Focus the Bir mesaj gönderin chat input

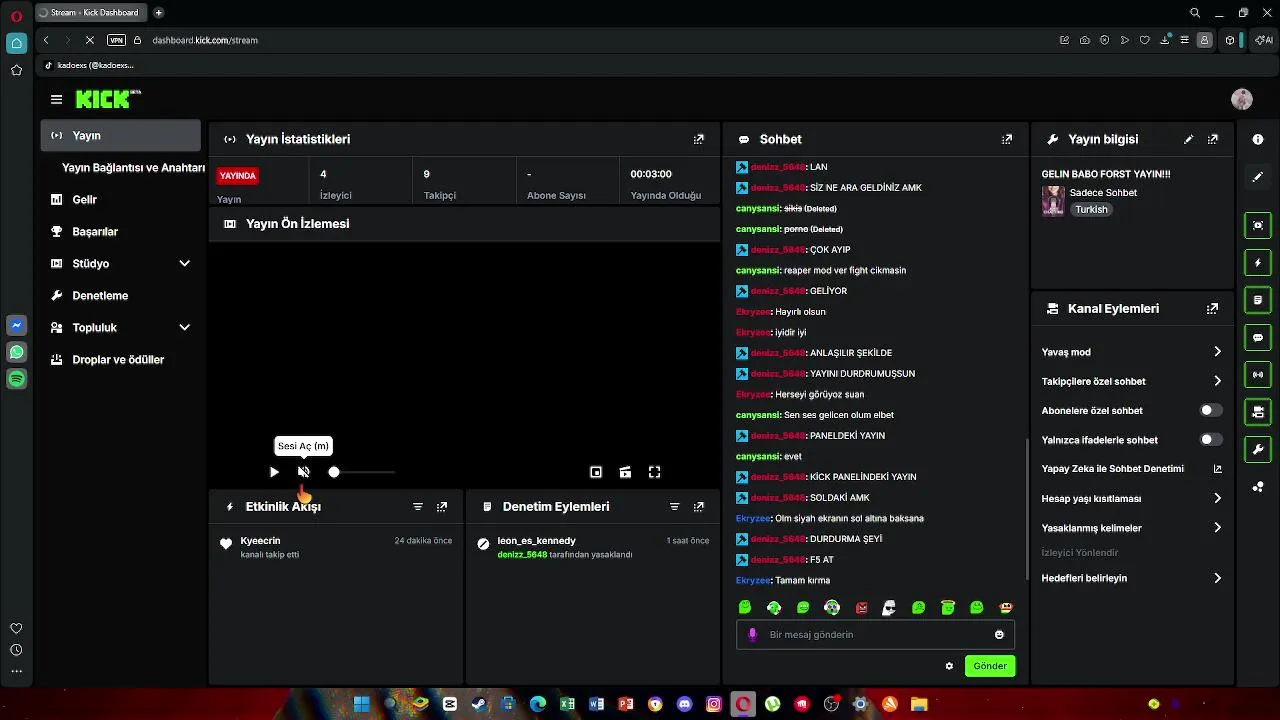click(875, 635)
